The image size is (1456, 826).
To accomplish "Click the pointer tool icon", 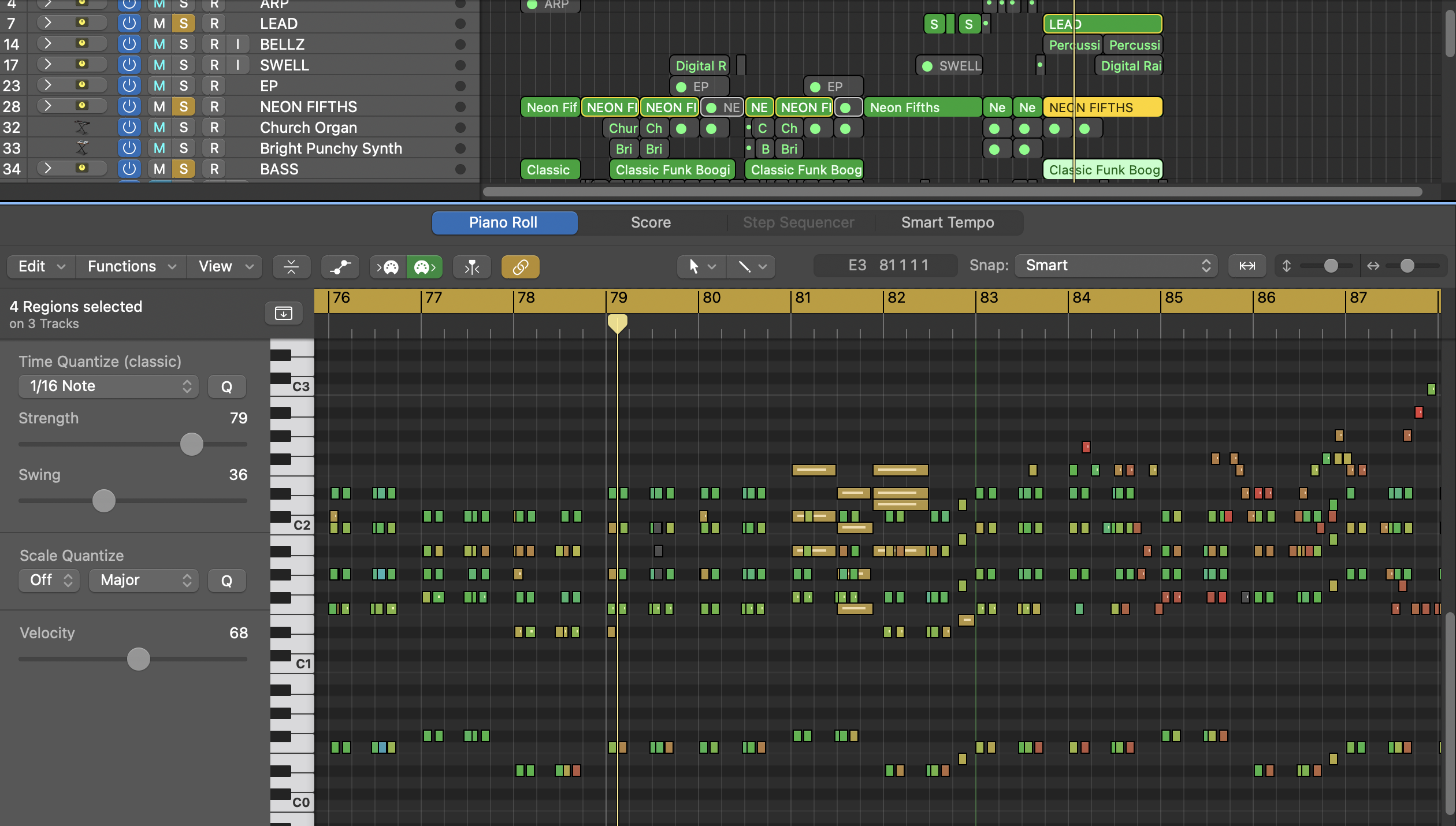I will click(x=694, y=266).
